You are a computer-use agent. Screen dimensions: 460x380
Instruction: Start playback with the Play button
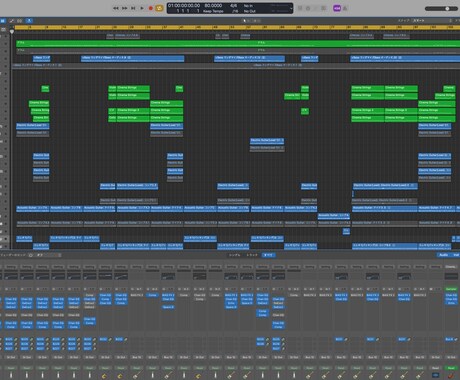coord(142,8)
